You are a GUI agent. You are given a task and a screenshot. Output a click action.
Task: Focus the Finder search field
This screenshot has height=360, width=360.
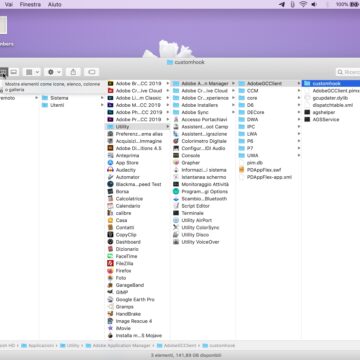(x=348, y=72)
